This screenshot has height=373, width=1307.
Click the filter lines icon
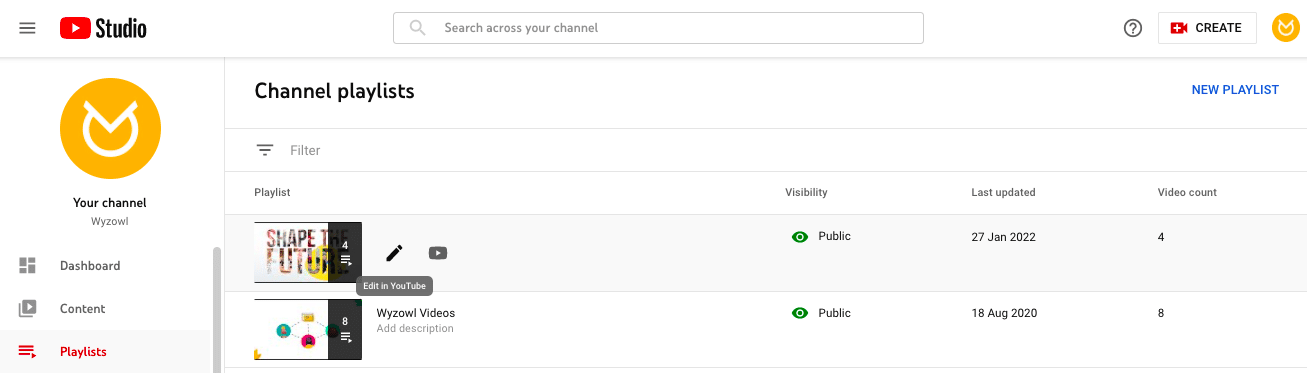(x=265, y=150)
